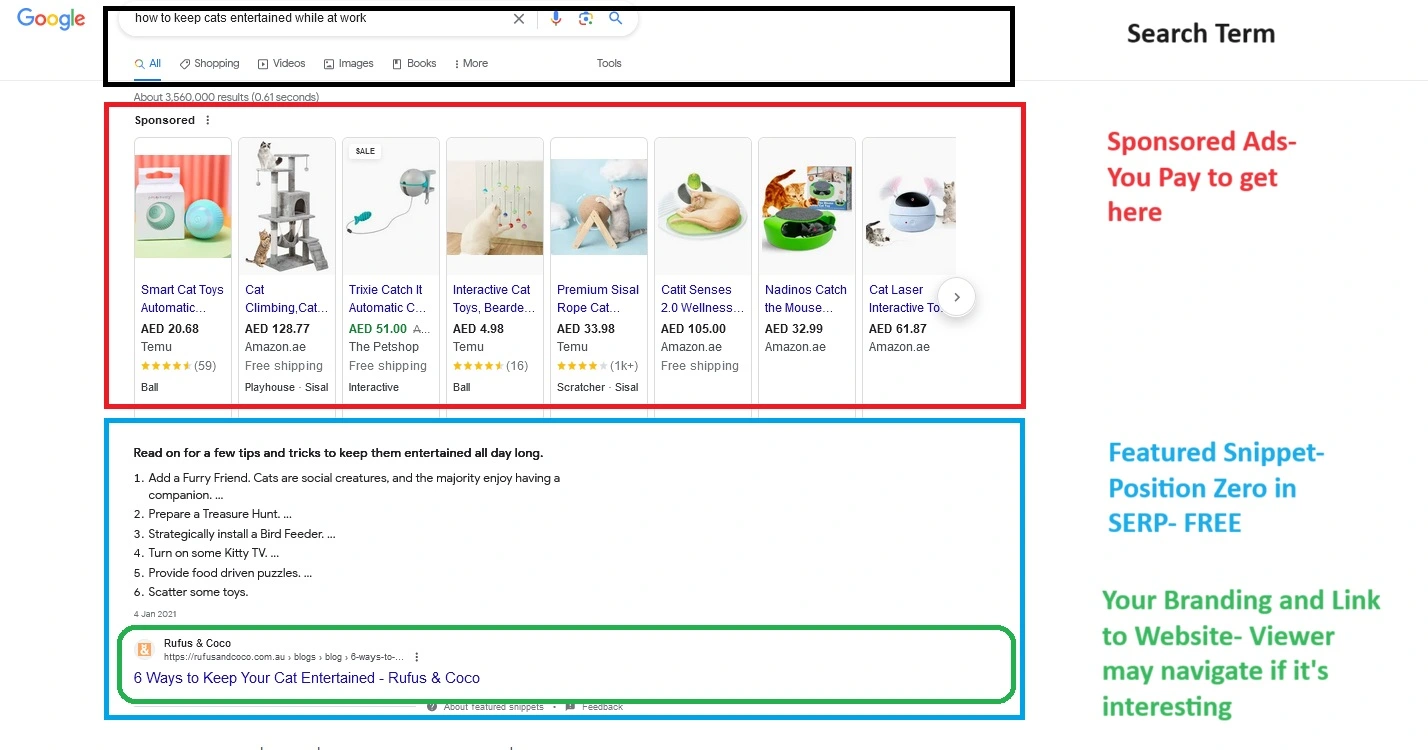Open the More search filter dropdown
The width and height of the screenshot is (1428, 750).
(x=470, y=63)
